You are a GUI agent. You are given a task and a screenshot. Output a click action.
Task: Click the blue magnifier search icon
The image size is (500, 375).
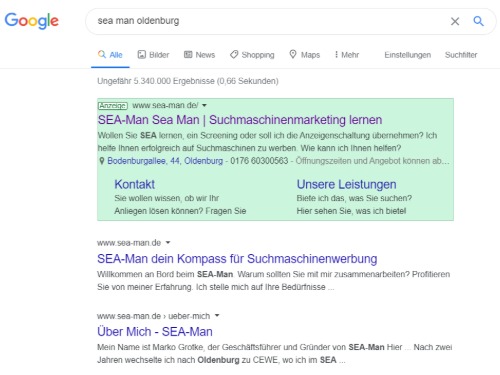[x=478, y=21]
